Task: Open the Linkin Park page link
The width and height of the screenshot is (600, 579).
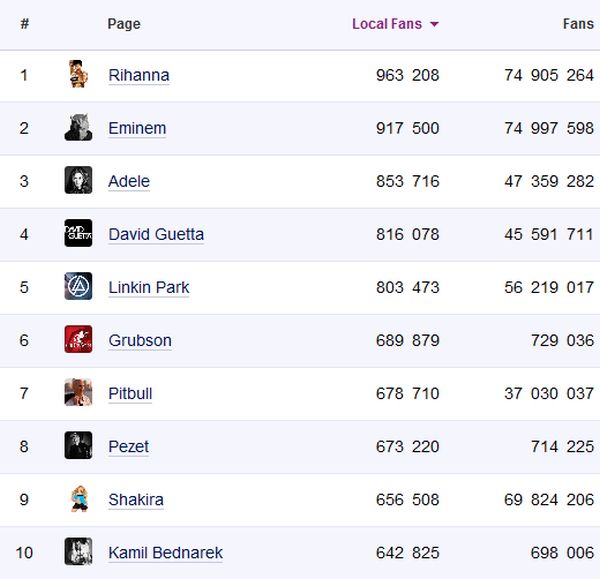Action: coord(149,287)
